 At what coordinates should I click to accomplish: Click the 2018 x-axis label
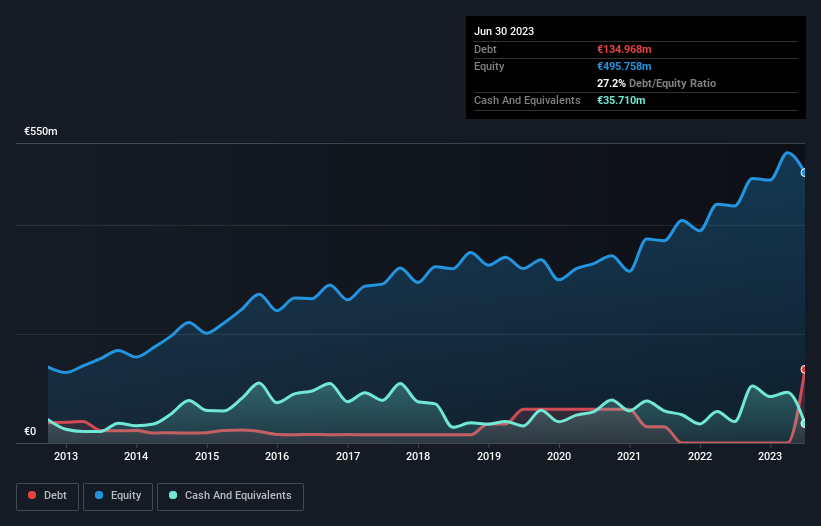[x=418, y=456]
